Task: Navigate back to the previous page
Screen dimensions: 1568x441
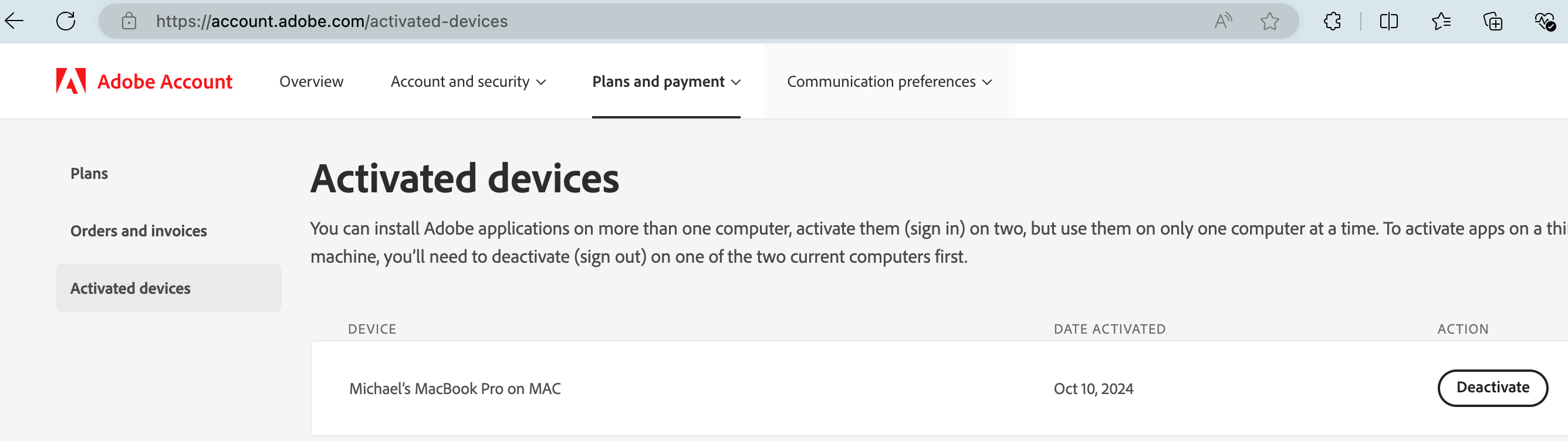Action: pos(15,20)
